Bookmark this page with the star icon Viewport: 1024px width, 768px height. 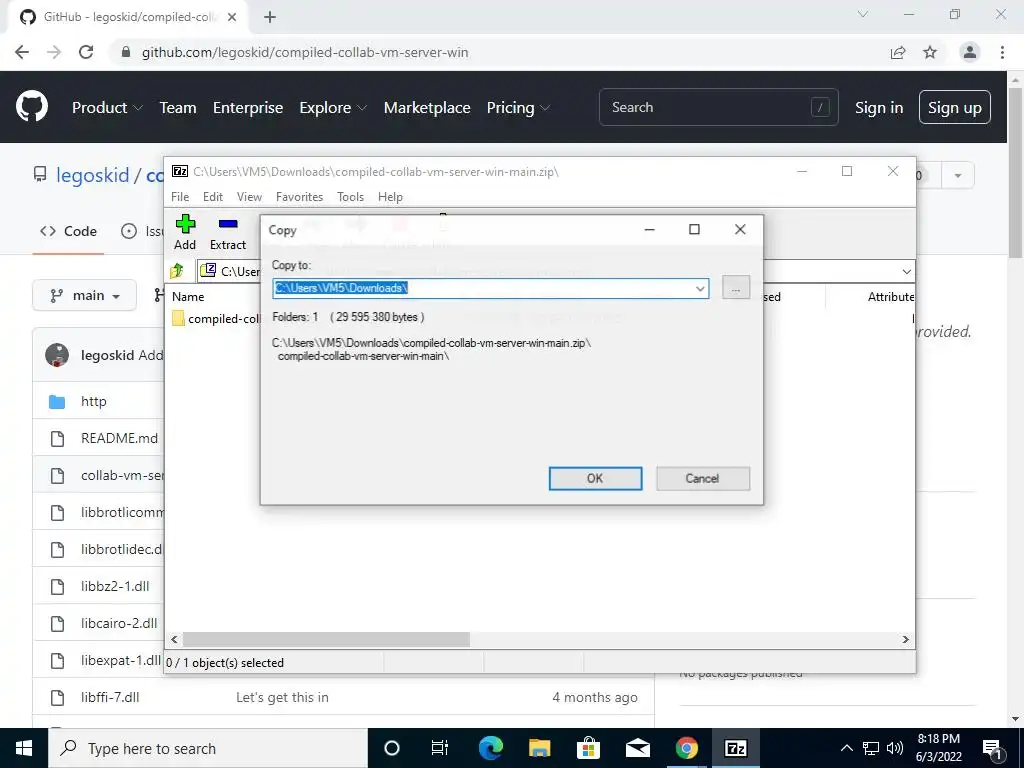tap(930, 52)
